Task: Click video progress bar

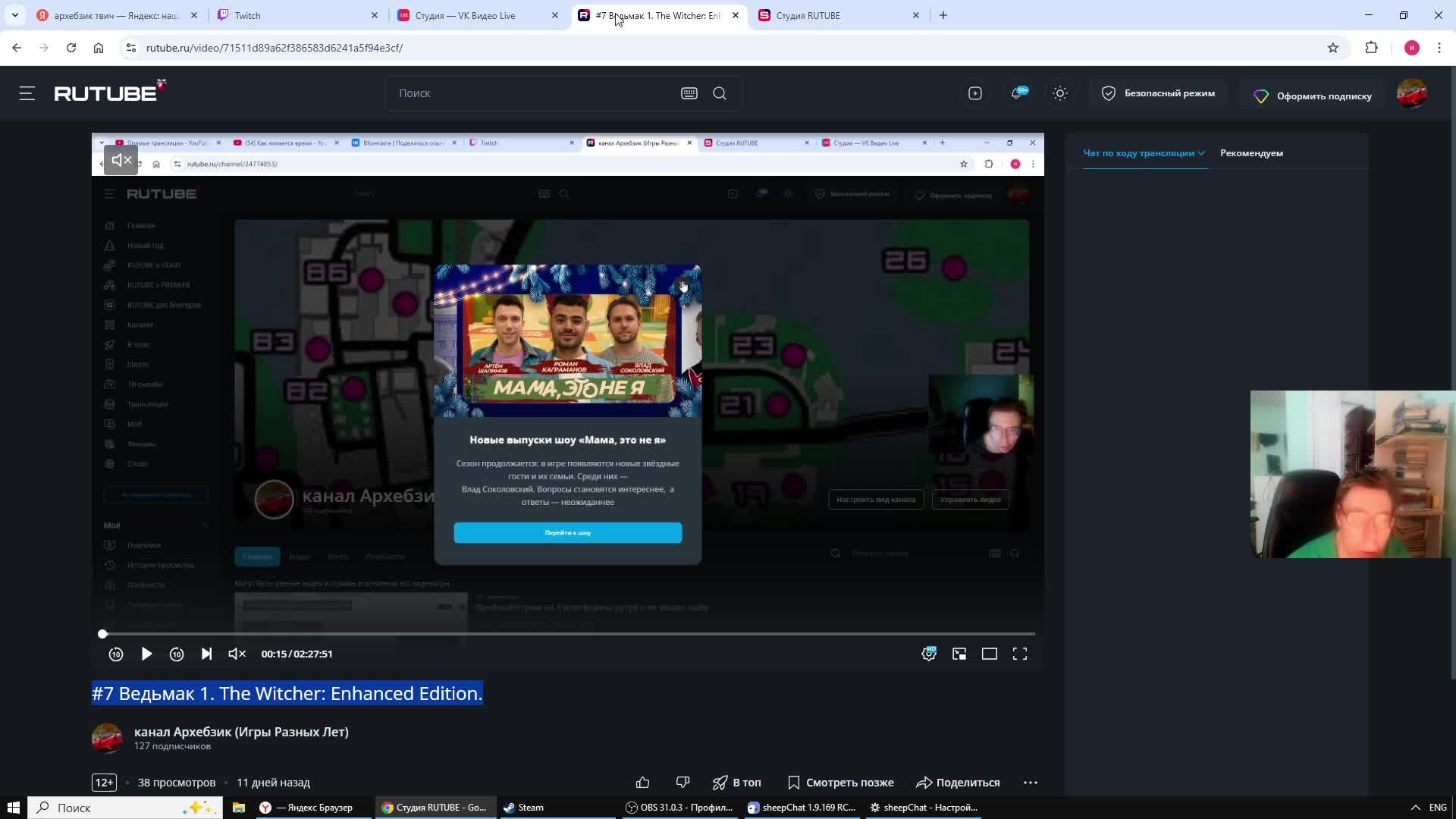Action: (569, 634)
